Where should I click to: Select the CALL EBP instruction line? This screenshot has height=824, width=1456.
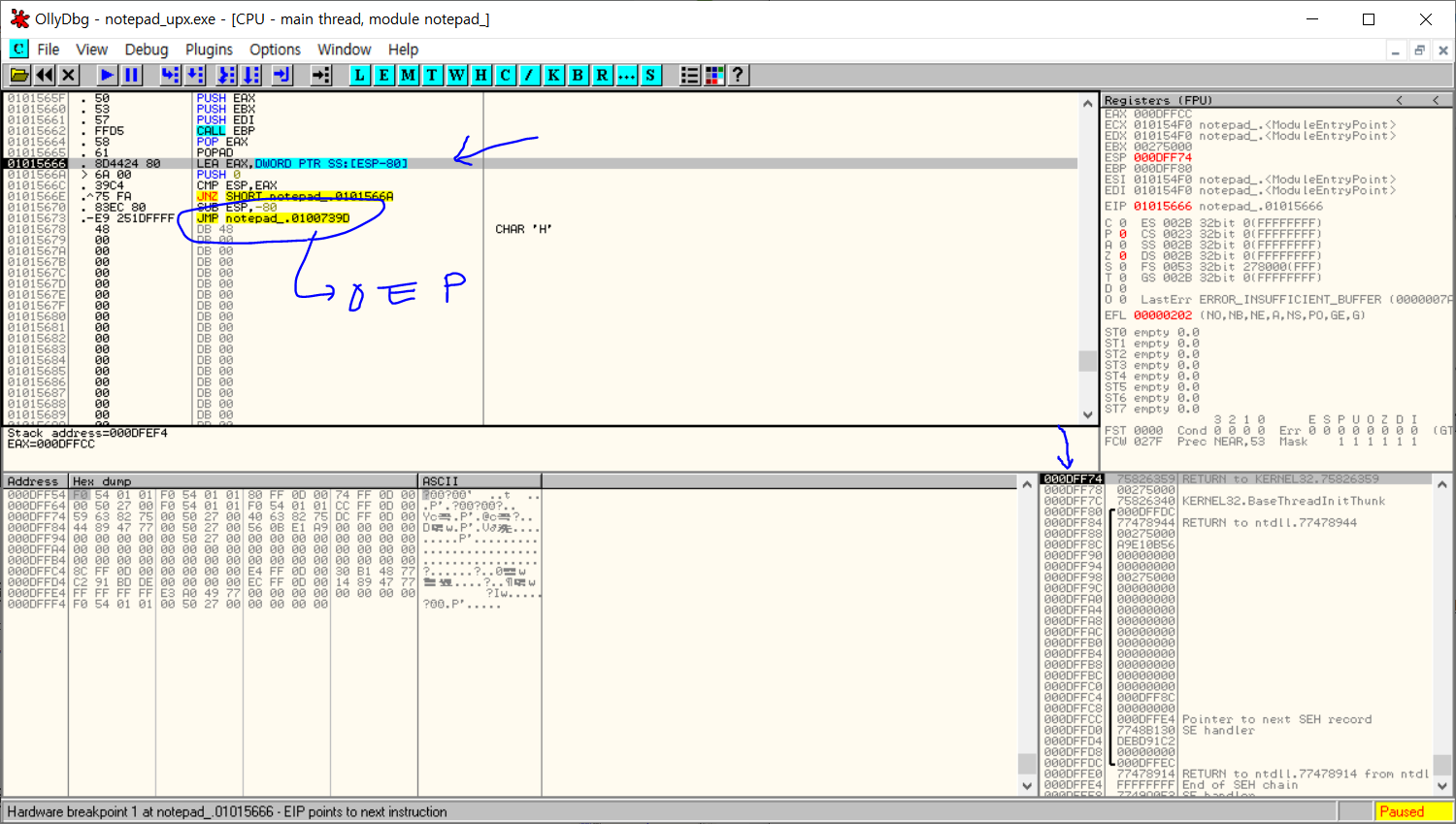(541, 131)
